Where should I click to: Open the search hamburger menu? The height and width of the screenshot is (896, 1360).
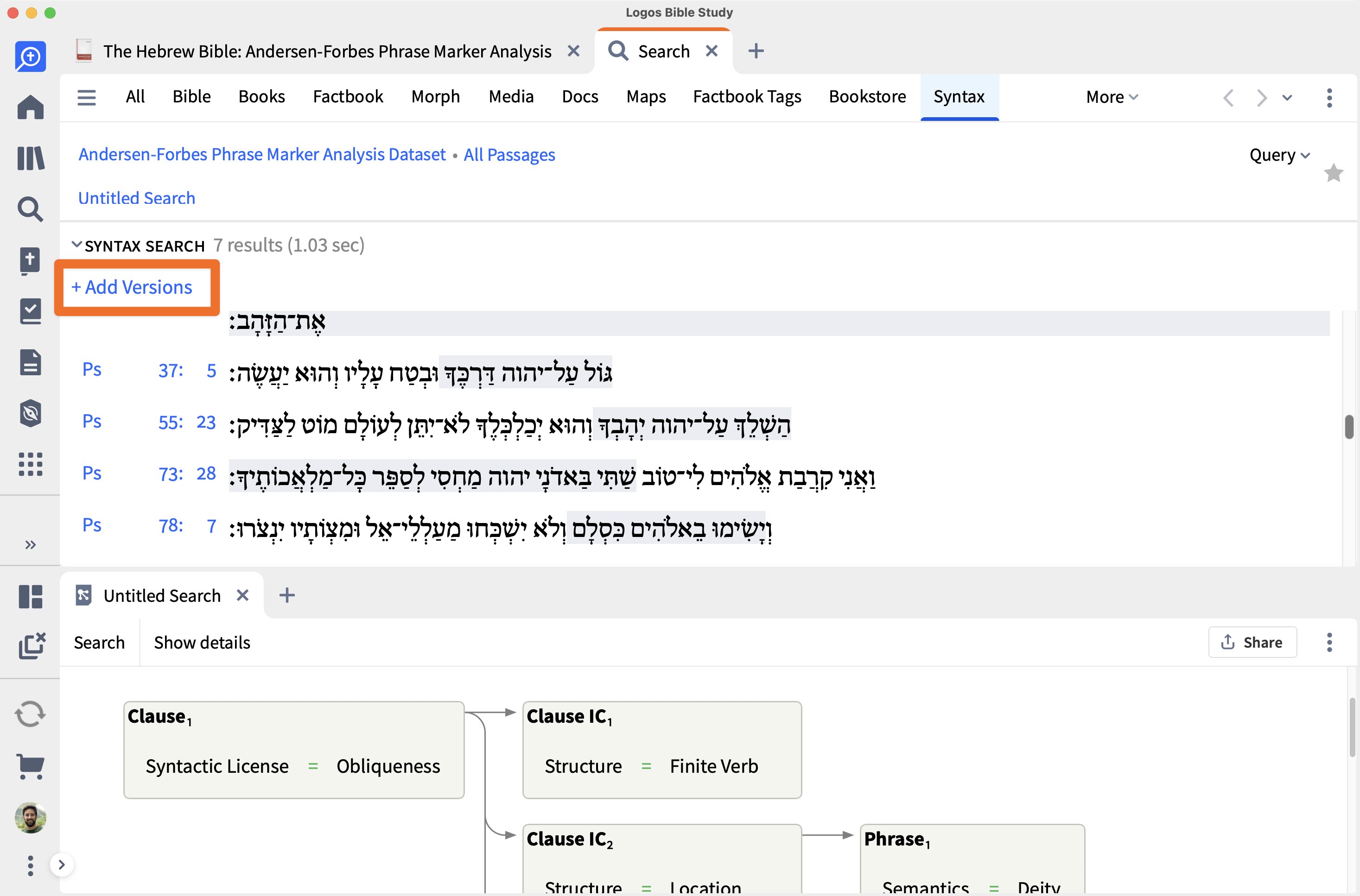click(86, 97)
